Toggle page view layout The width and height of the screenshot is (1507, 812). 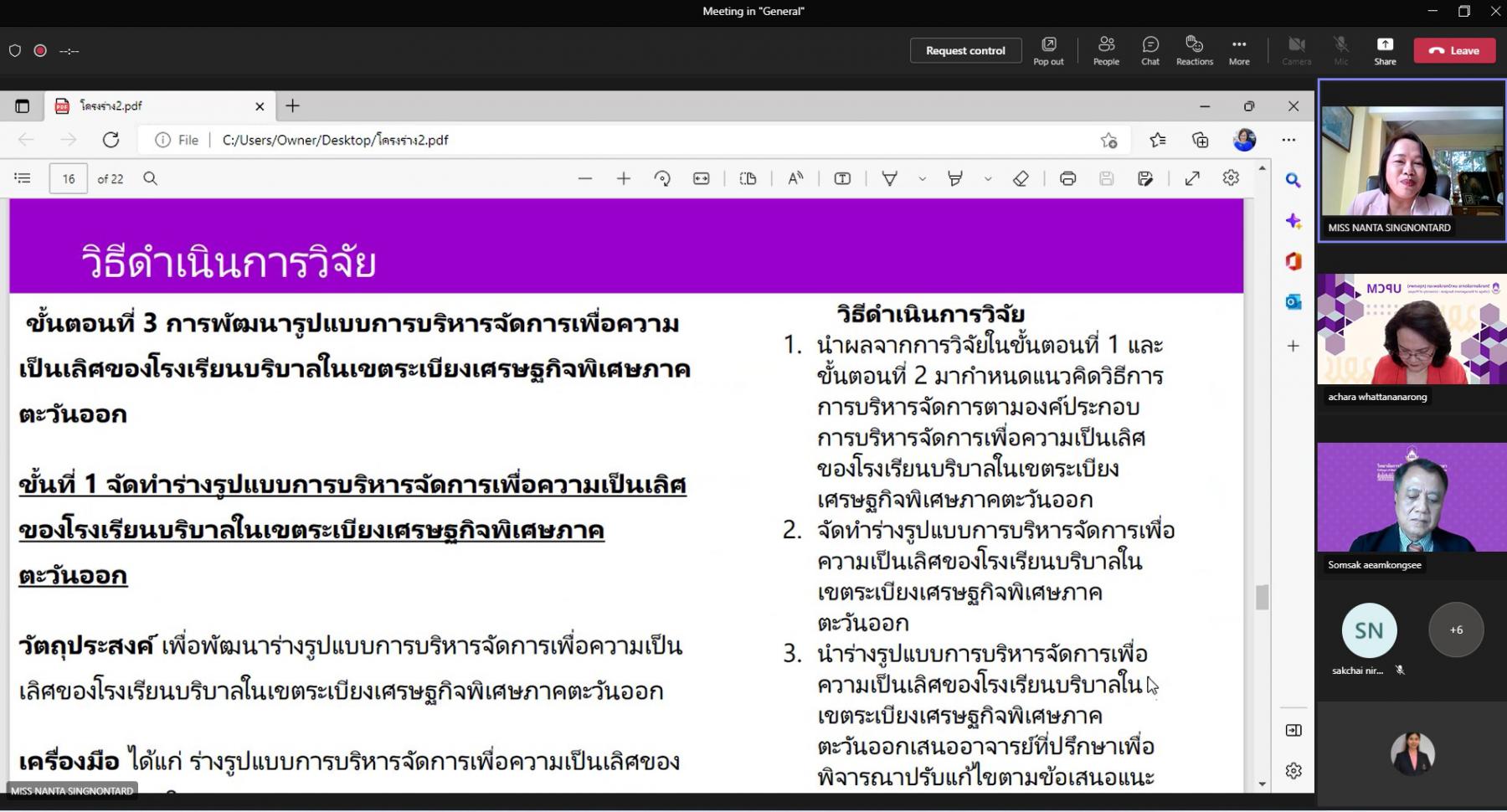[748, 178]
